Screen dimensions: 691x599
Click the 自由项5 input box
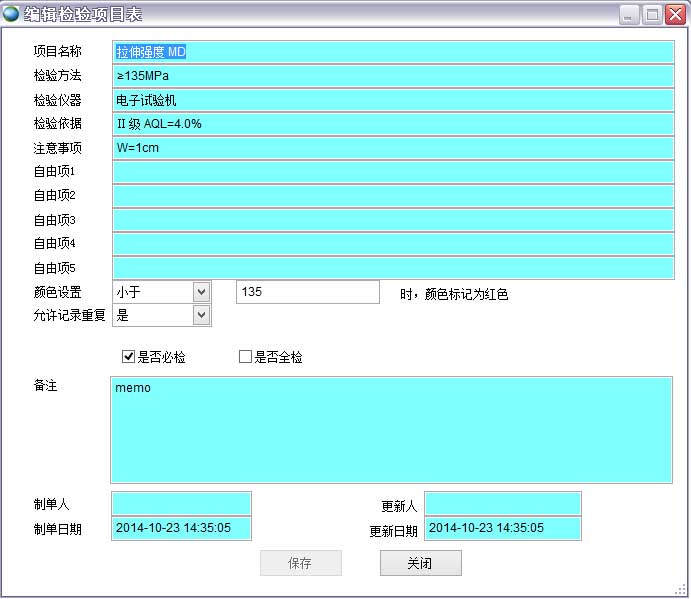point(392,268)
